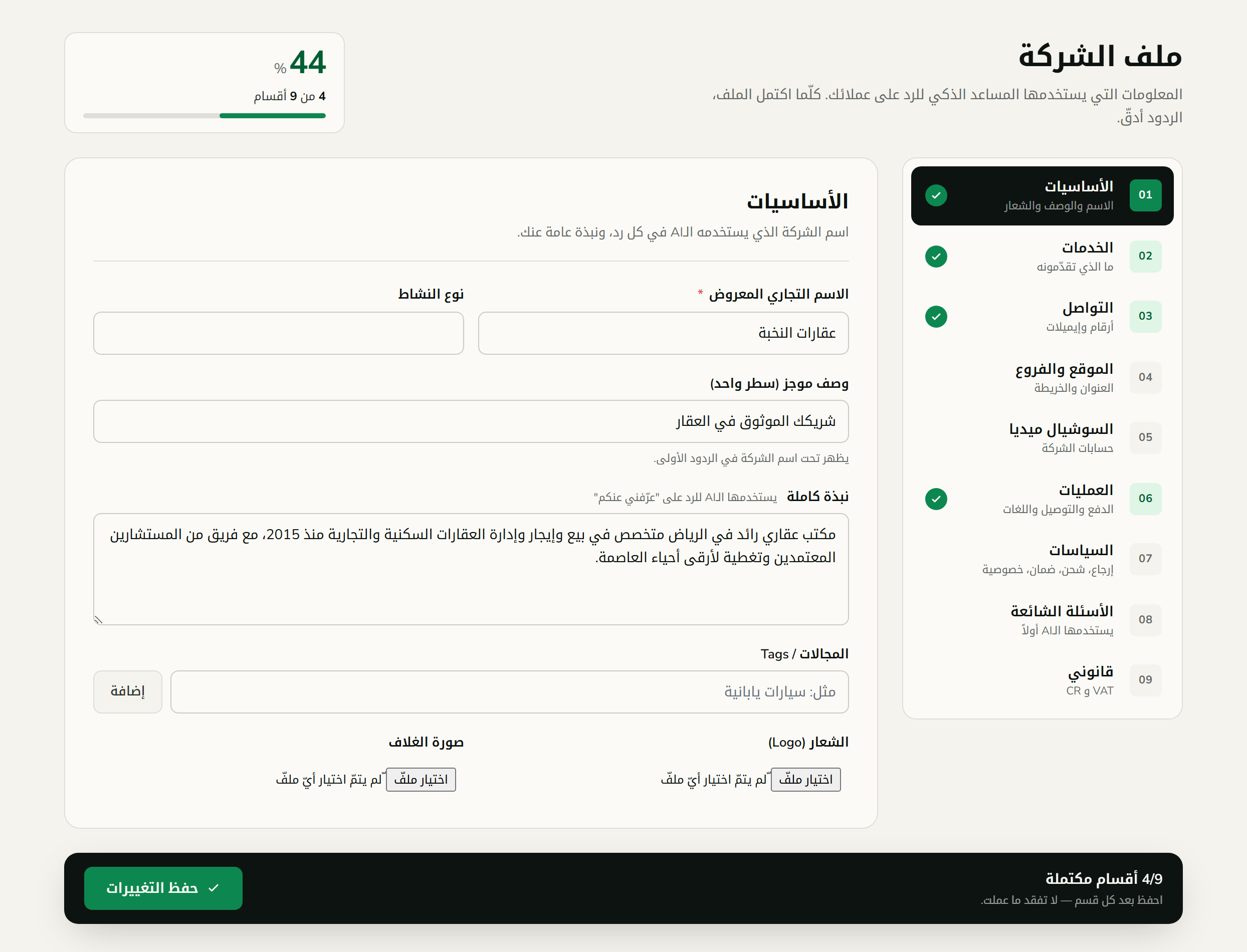The height and width of the screenshot is (952, 1247).
Task: Click the 'CR و VAT' subtitle
Action: pos(1090,691)
